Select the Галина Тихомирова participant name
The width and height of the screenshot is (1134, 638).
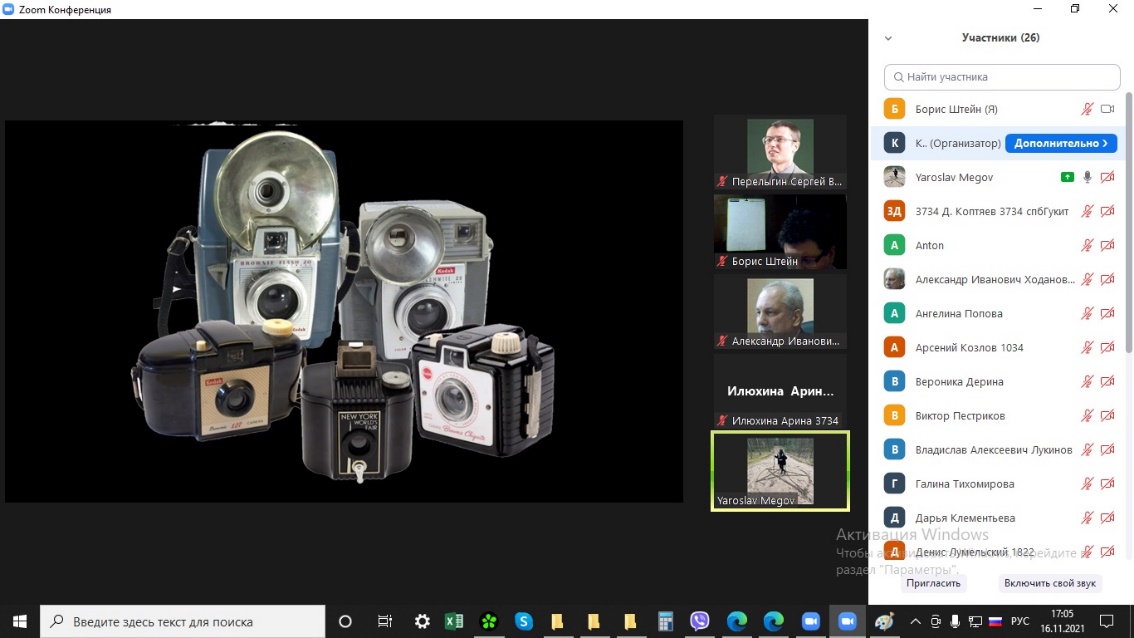pos(965,483)
